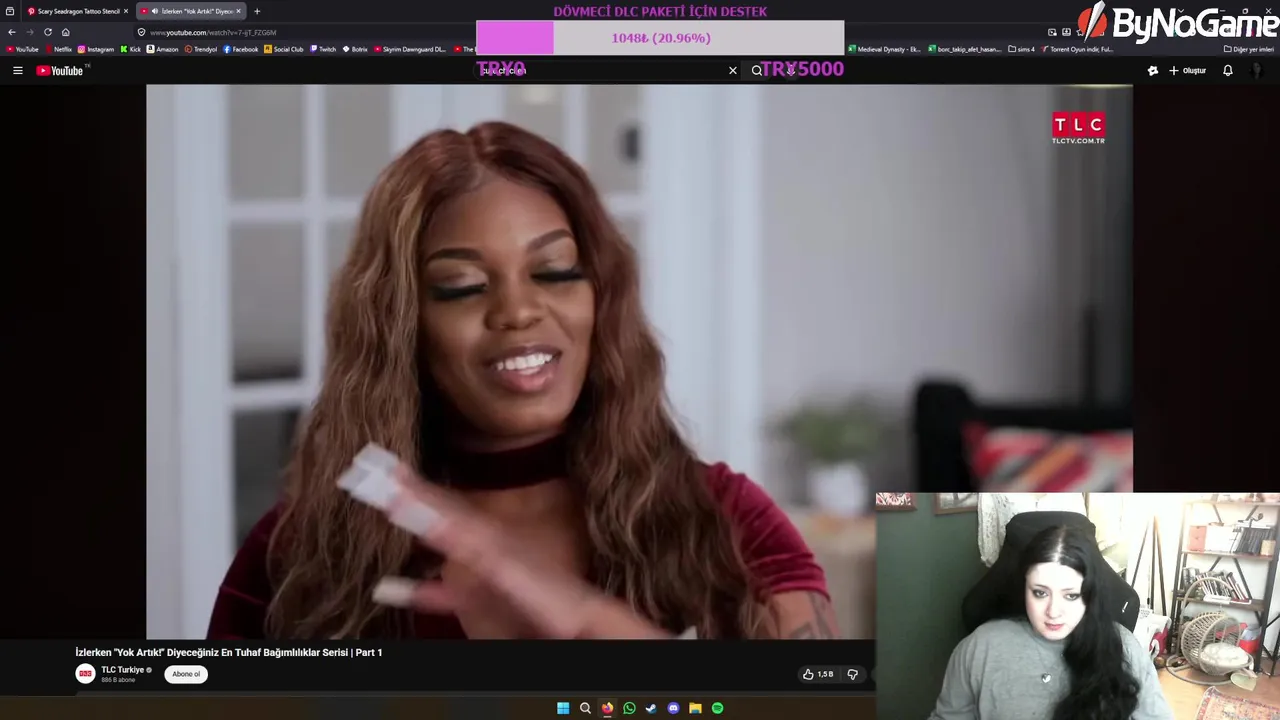
Task: Open WhatsApp from the taskbar
Action: [629, 708]
